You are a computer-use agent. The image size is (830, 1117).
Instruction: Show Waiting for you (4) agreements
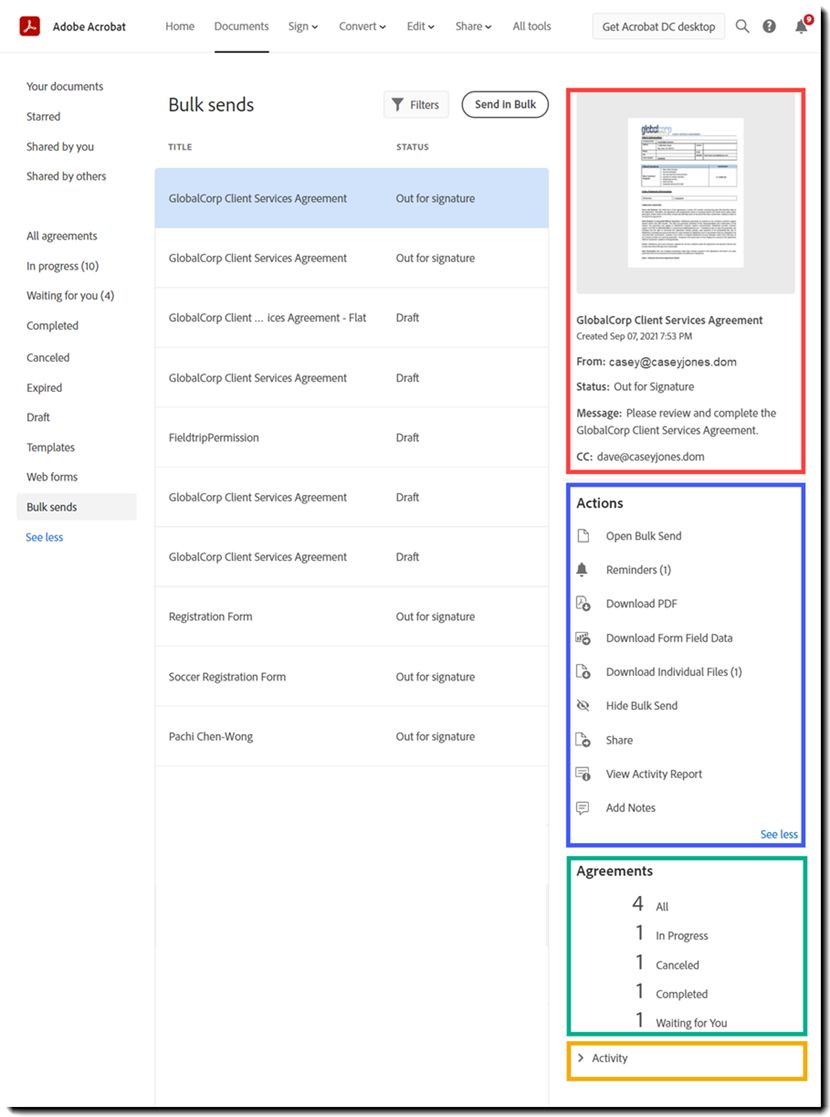click(70, 295)
